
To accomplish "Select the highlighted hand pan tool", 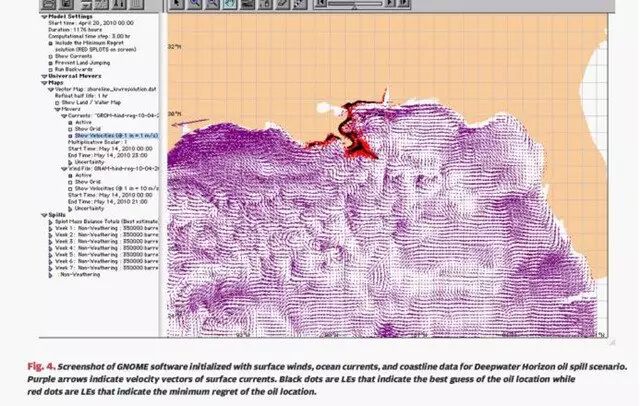I will coord(230,4).
